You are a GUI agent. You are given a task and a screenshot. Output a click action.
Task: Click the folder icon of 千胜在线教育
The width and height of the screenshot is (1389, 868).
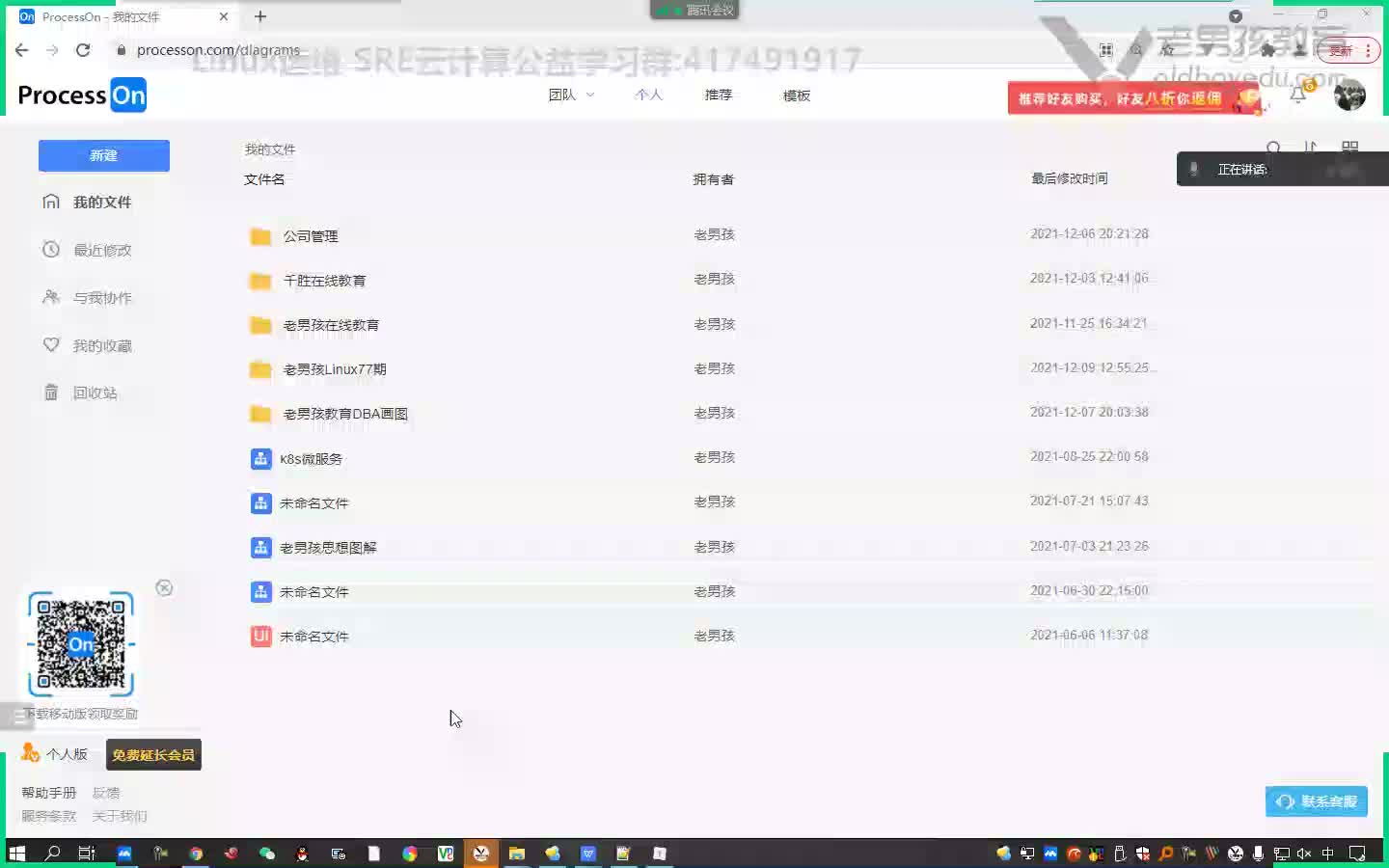point(260,281)
